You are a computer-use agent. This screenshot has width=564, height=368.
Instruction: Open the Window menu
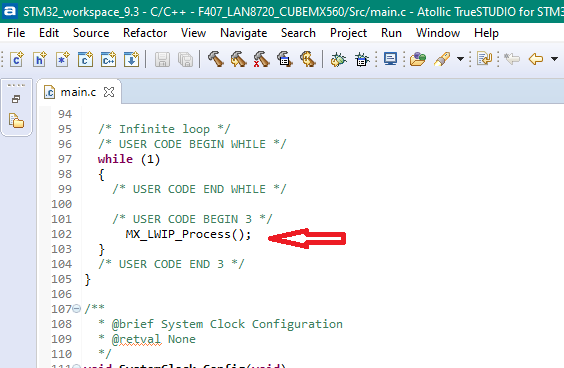(x=438, y=33)
